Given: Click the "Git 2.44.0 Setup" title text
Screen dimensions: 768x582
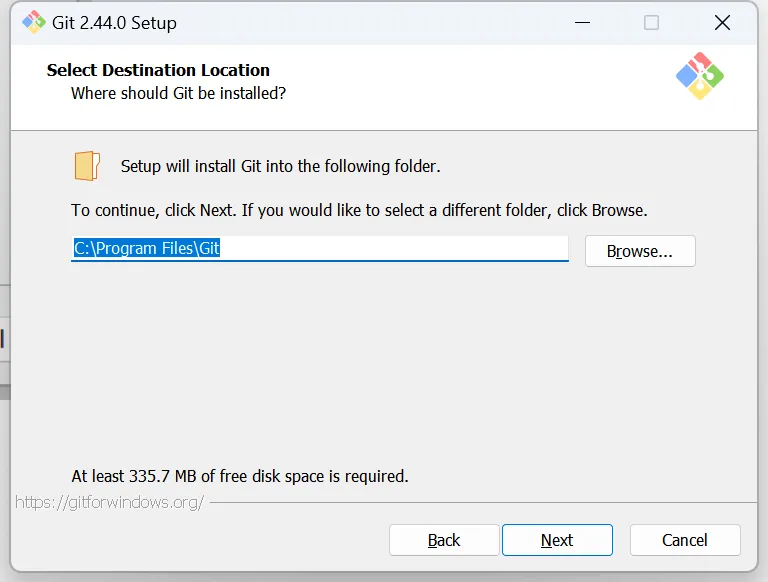Looking at the screenshot, I should pyautogui.click(x=114, y=22).
